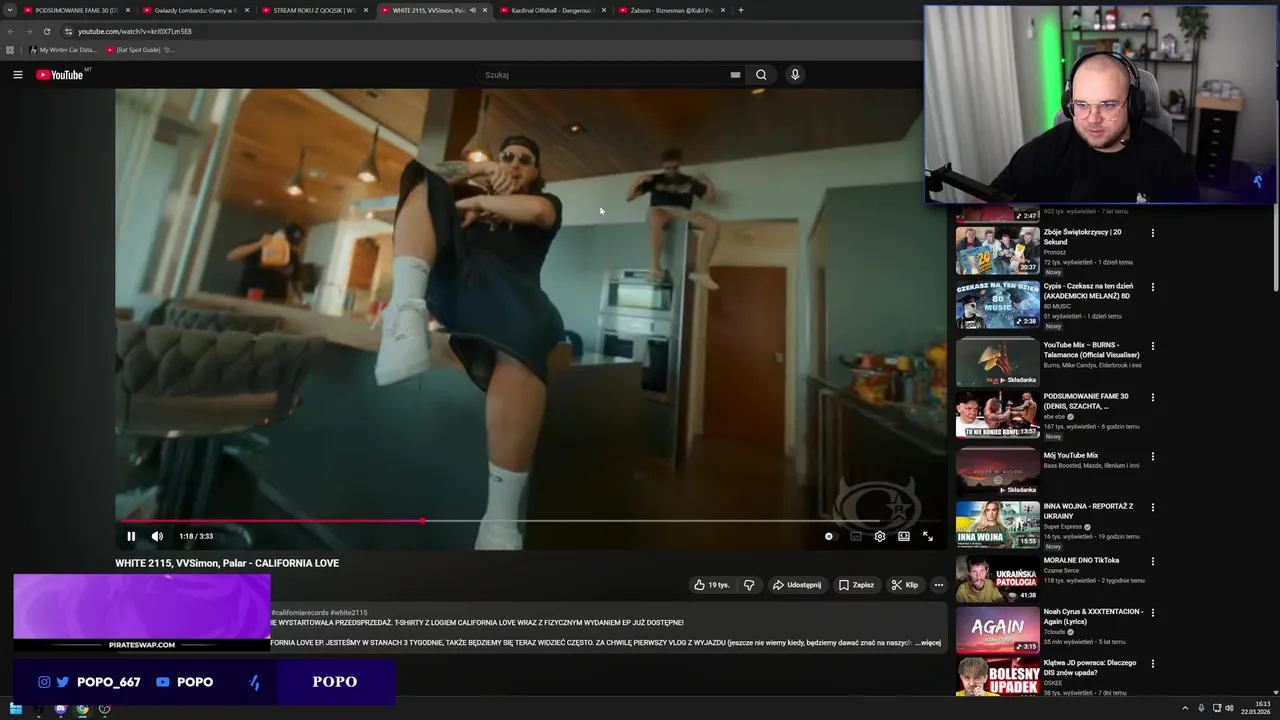
Task: Open options for Mój YouTube Mix
Action: pyautogui.click(x=1153, y=456)
